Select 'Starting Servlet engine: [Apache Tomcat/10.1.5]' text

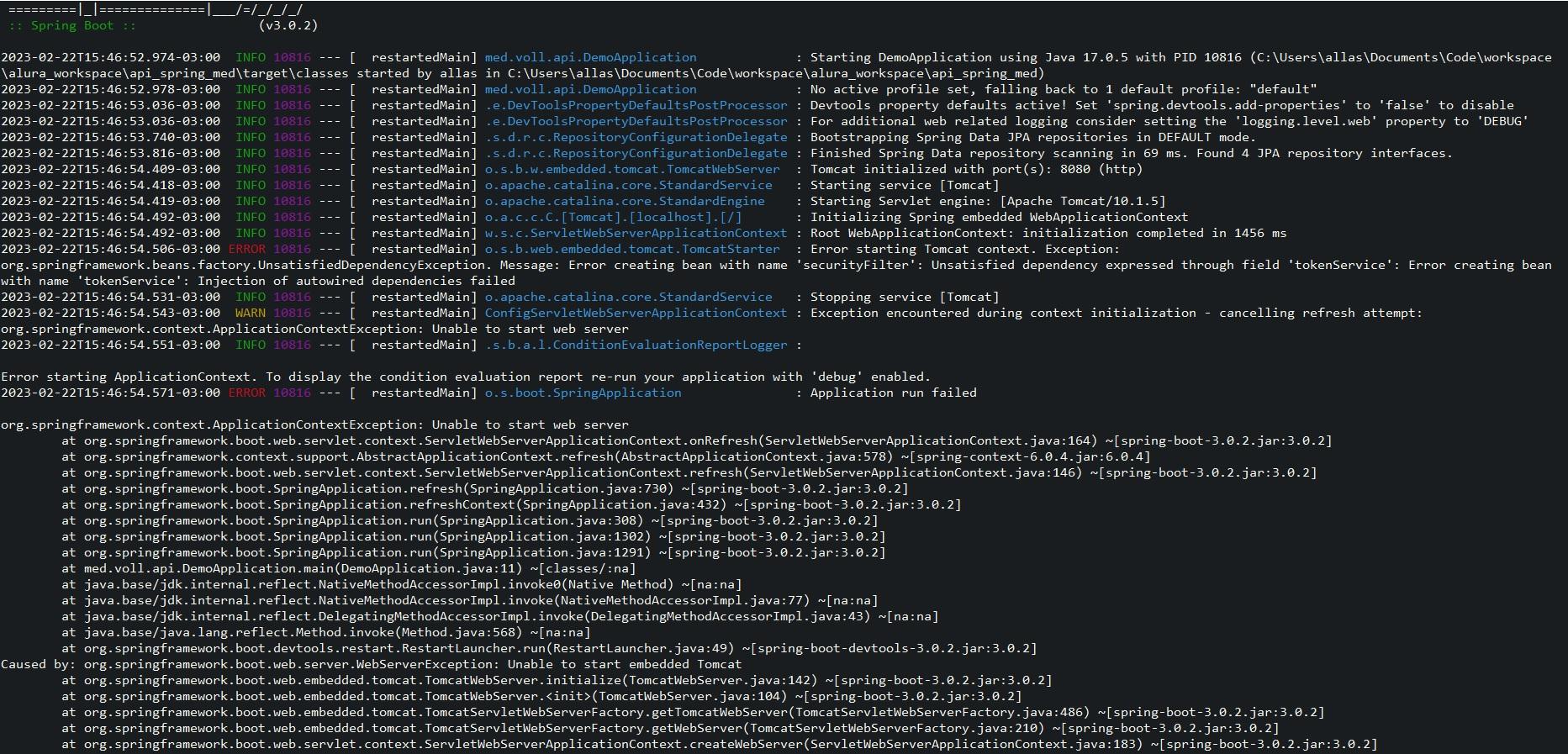(988, 201)
